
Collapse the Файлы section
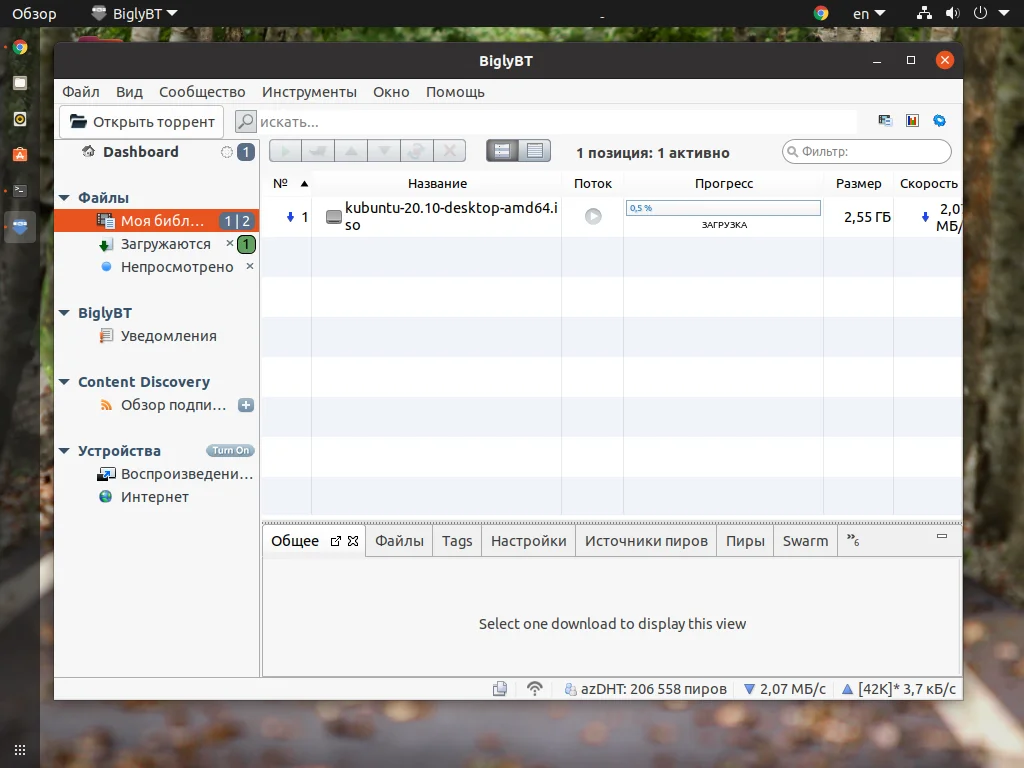coord(64,198)
